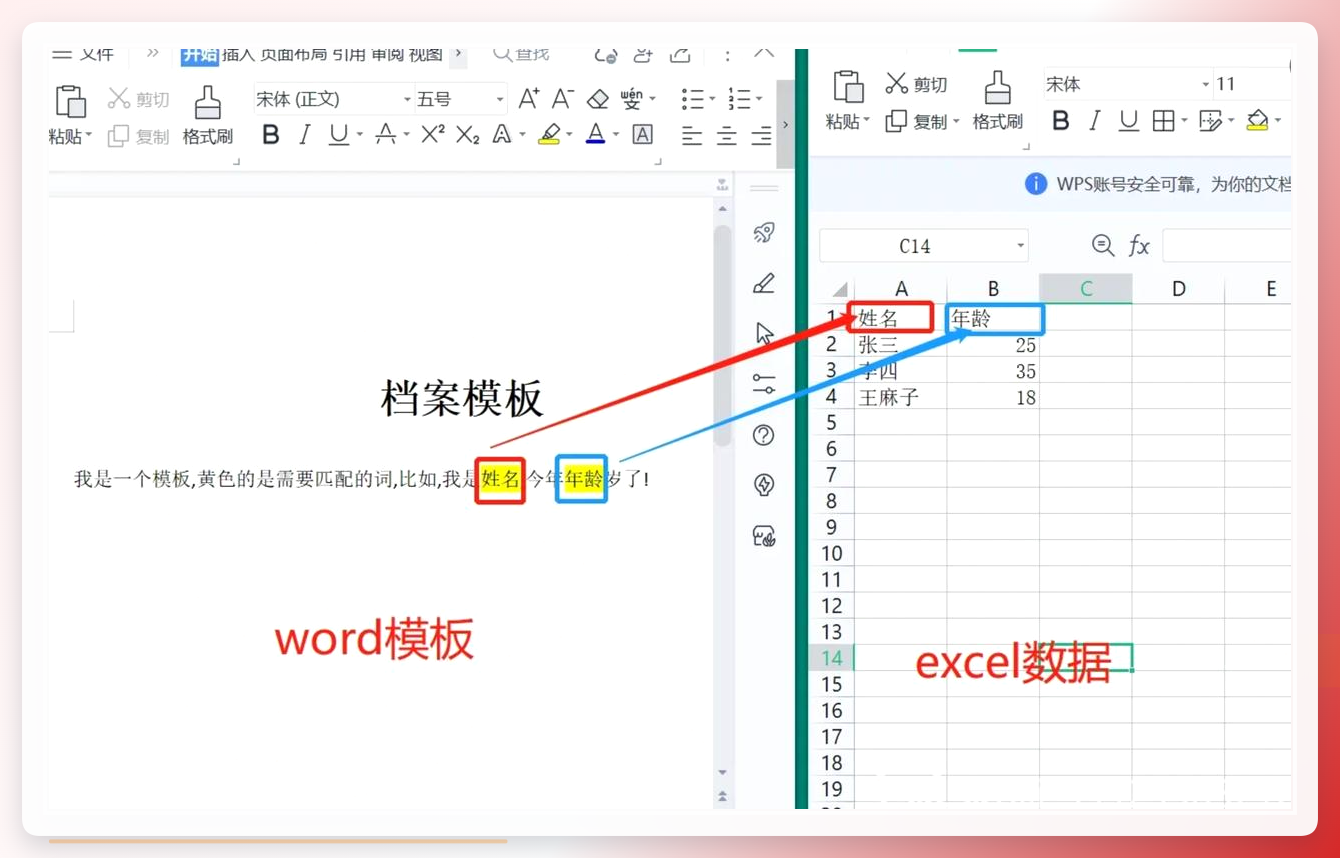
Task: Open the Excel borders dropdown arrow
Action: tap(1184, 122)
